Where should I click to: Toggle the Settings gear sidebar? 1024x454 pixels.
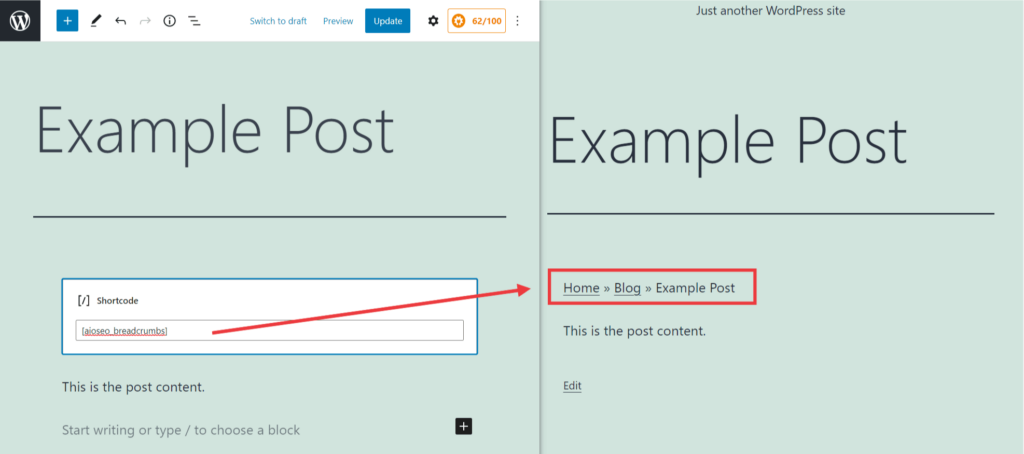pos(433,21)
